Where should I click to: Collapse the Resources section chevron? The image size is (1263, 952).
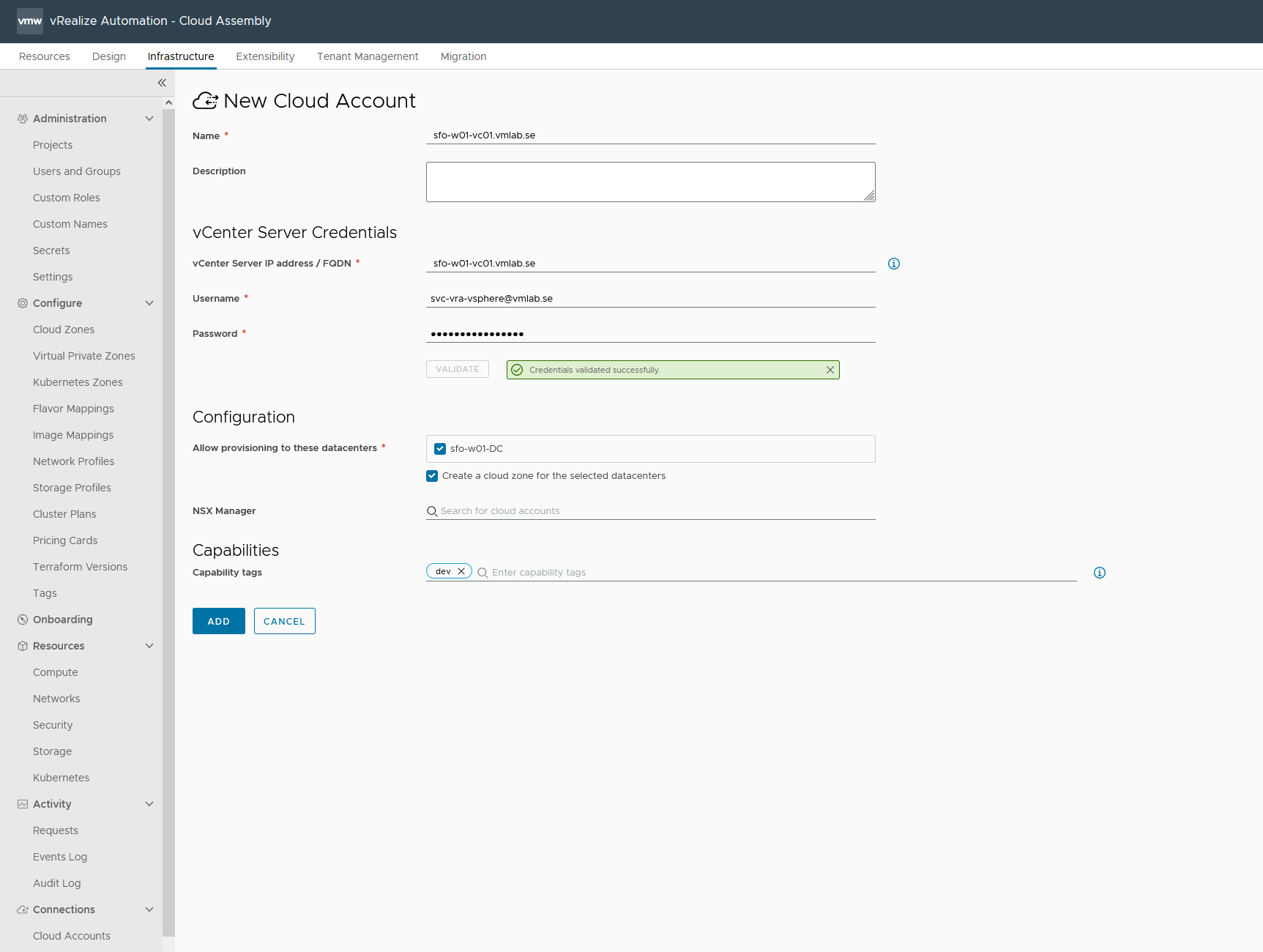(149, 646)
